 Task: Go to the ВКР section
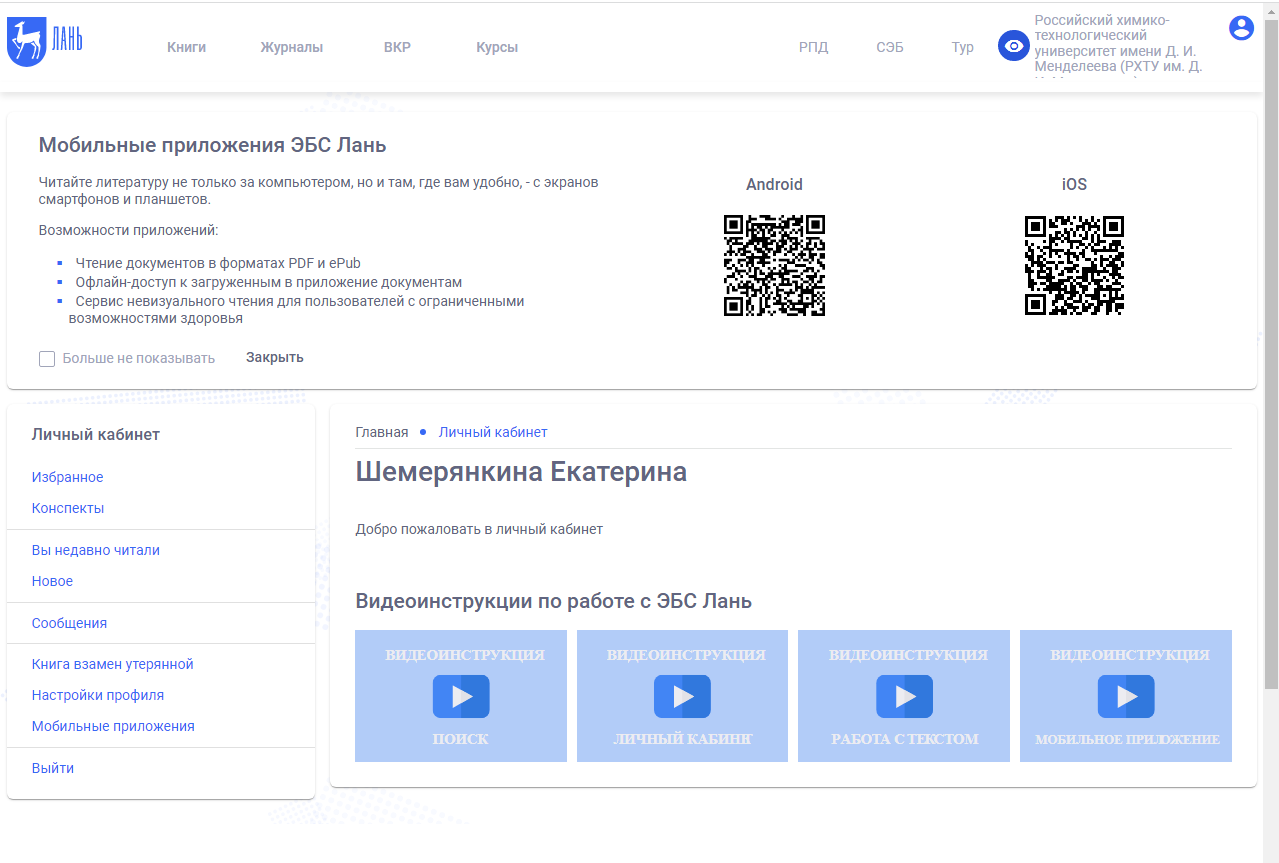click(397, 47)
